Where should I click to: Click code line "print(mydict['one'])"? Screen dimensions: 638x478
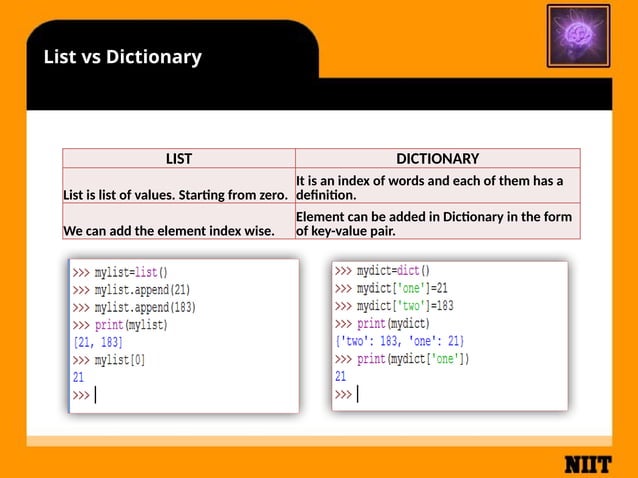pyautogui.click(x=402, y=359)
